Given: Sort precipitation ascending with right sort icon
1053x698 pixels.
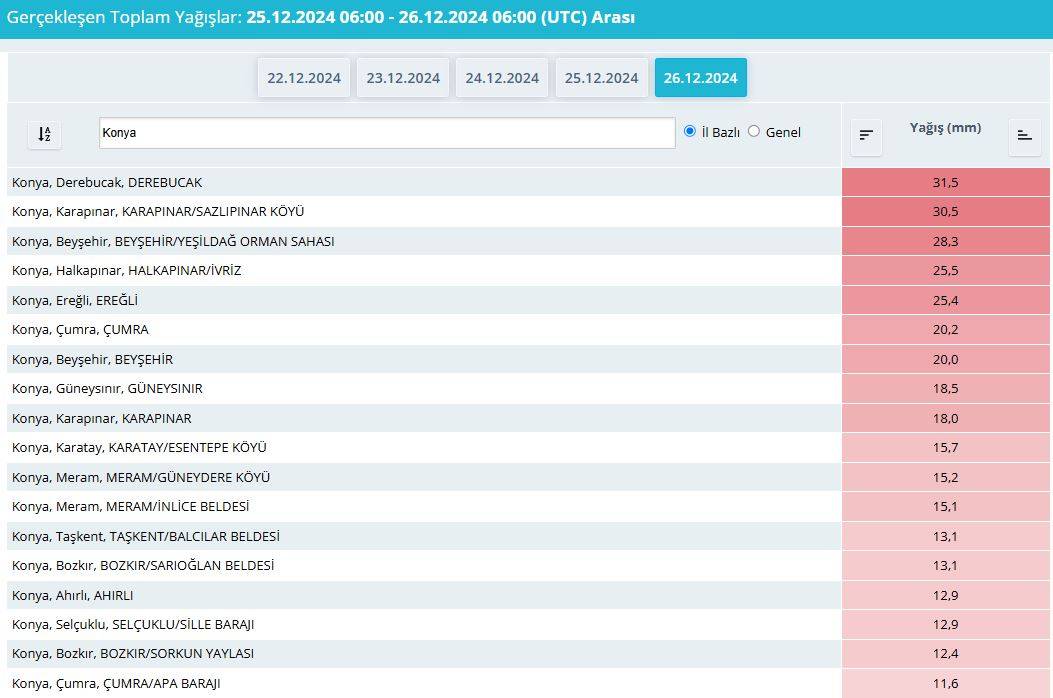Looking at the screenshot, I should pos(1024,135).
